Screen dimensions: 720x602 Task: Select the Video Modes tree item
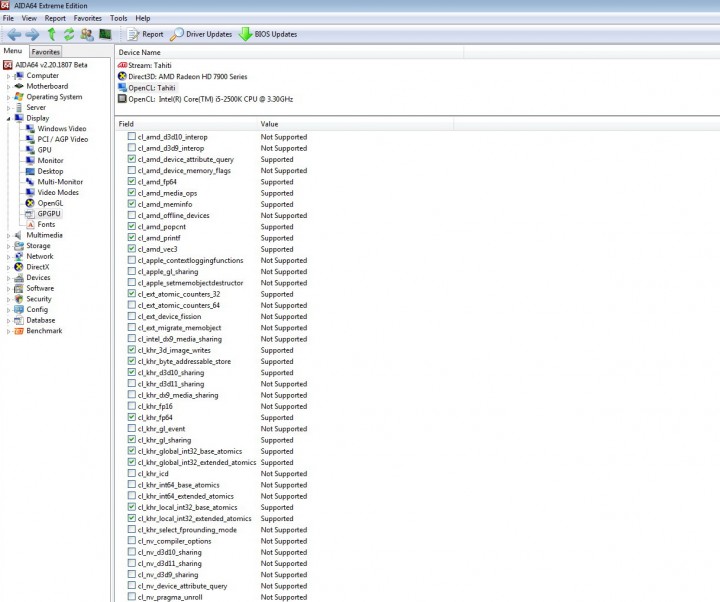pos(58,192)
